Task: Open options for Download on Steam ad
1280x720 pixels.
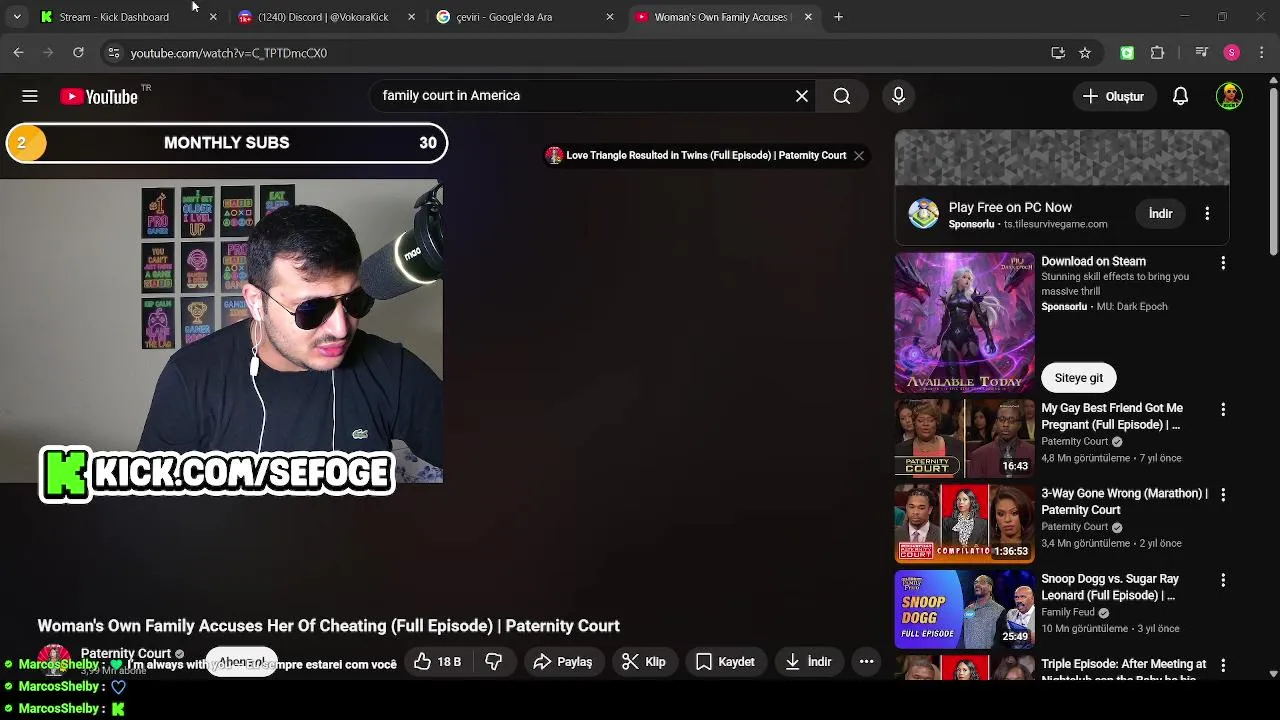Action: point(1223,263)
